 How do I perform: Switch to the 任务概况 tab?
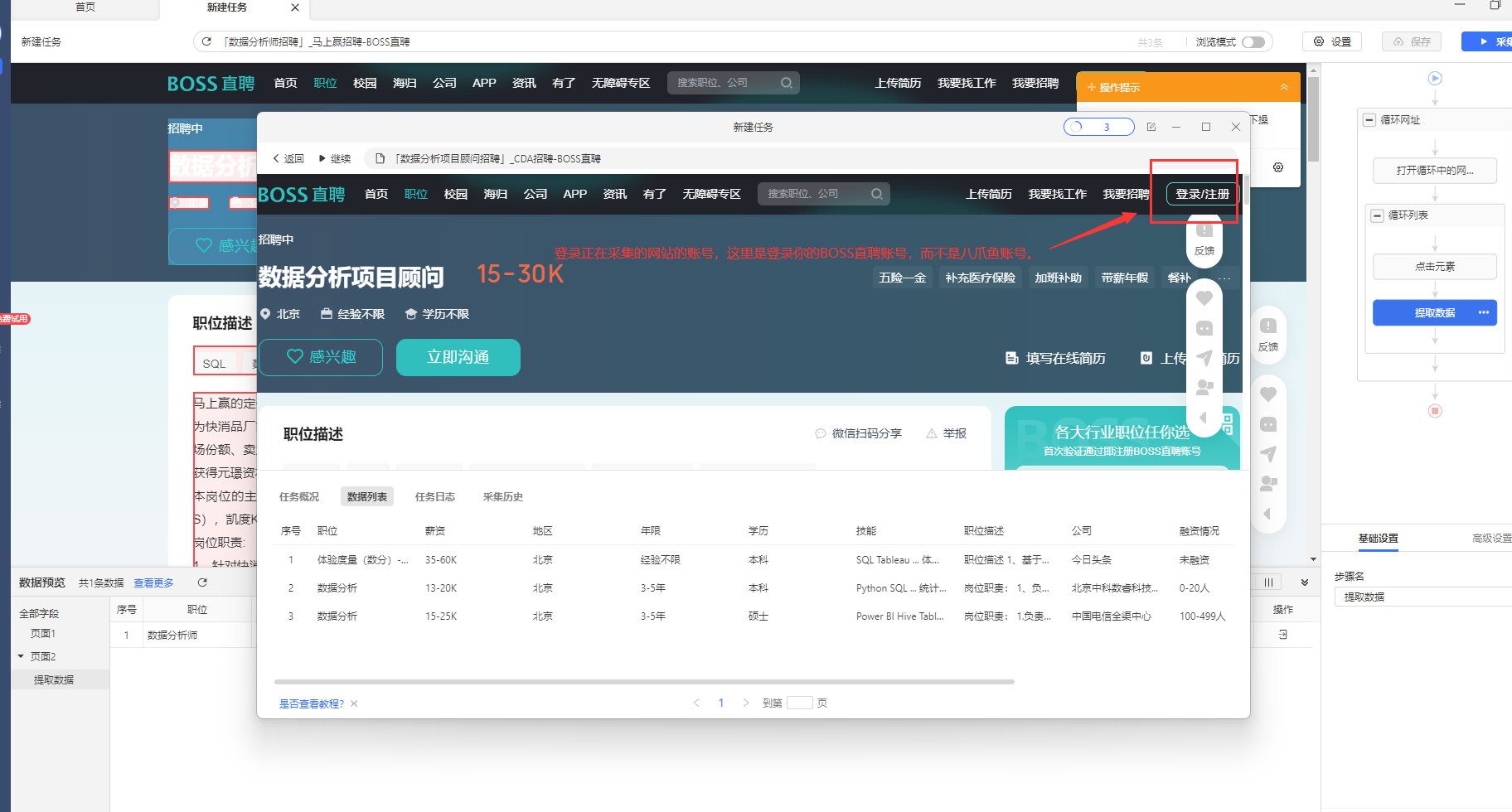coord(298,496)
